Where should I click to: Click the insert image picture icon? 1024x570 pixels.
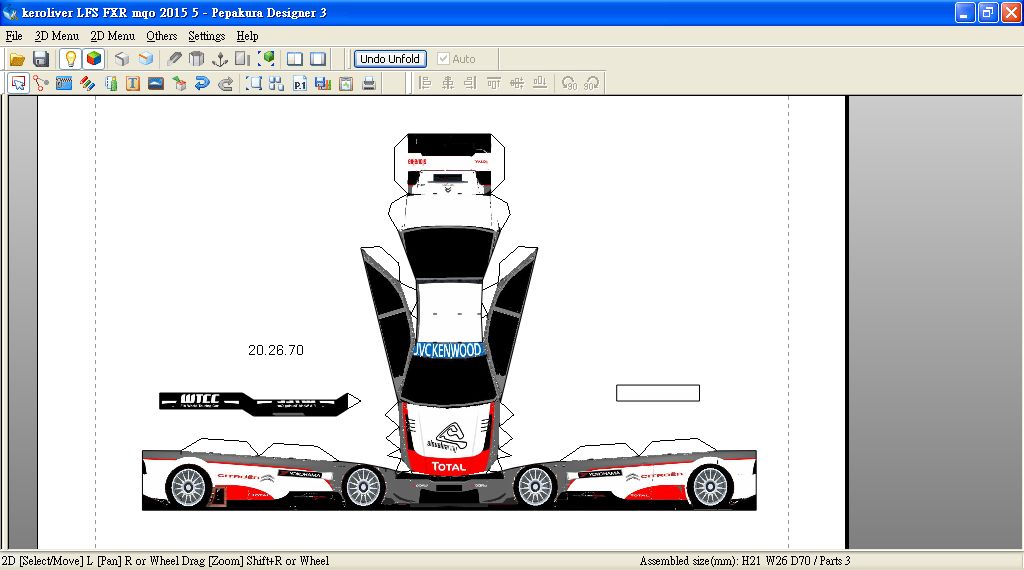(x=156, y=84)
